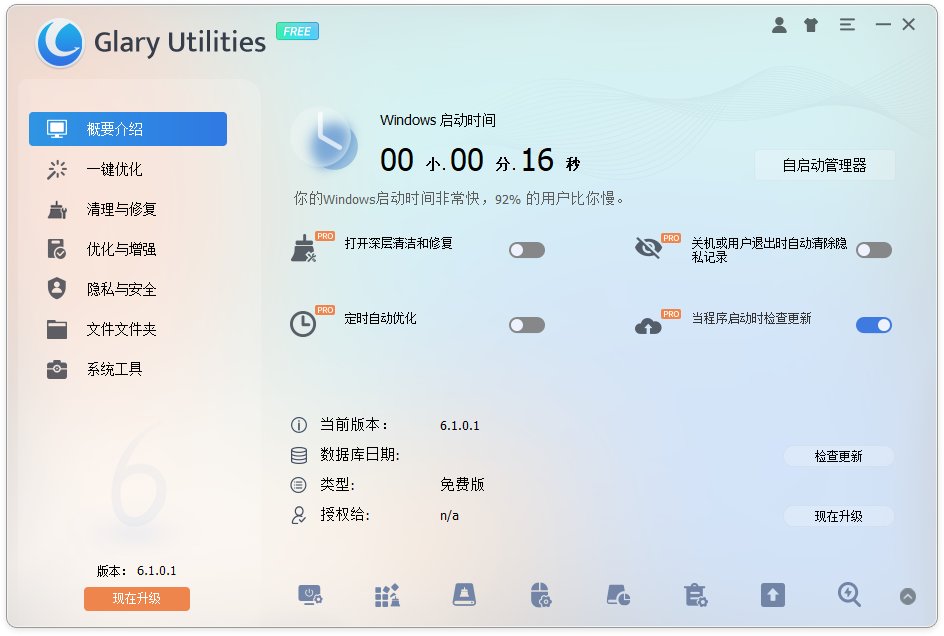Click the crossed-eye privacy PRO icon
Viewport: 944px width, 636px height.
tap(648, 248)
